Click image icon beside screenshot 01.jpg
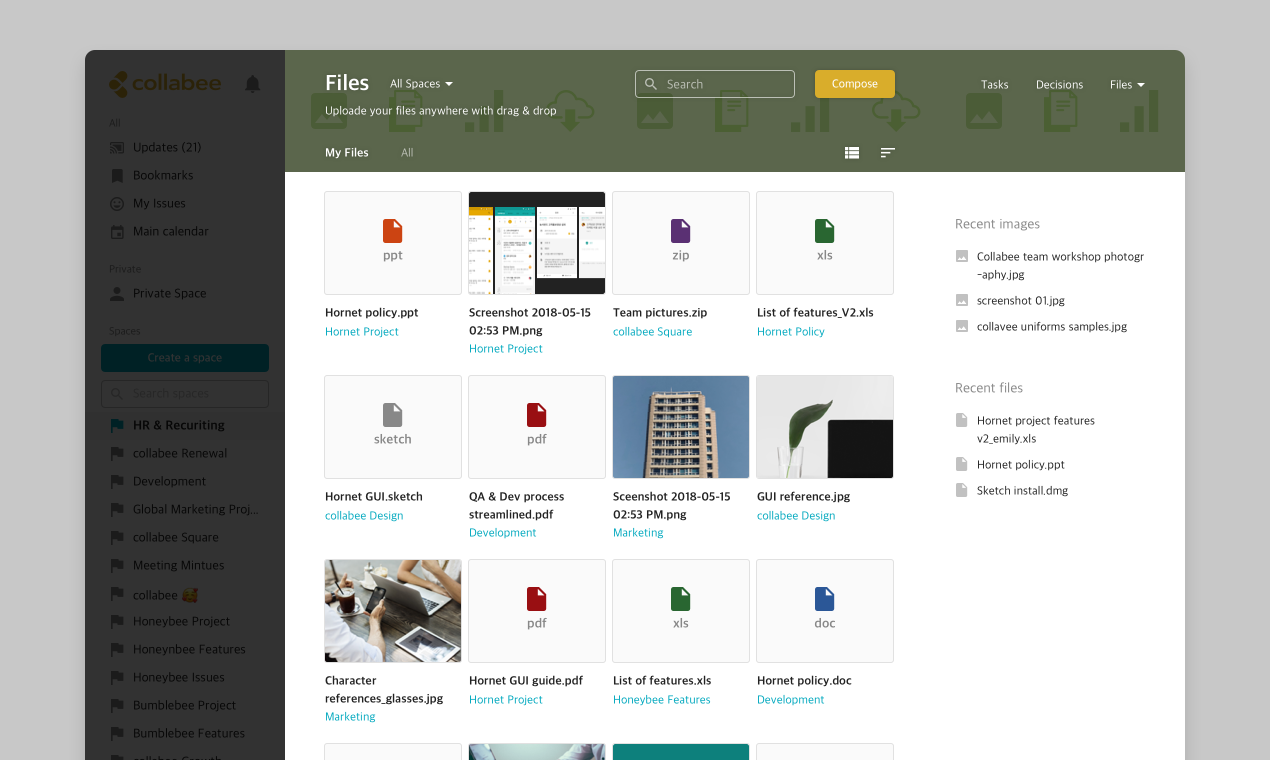 pyautogui.click(x=962, y=300)
